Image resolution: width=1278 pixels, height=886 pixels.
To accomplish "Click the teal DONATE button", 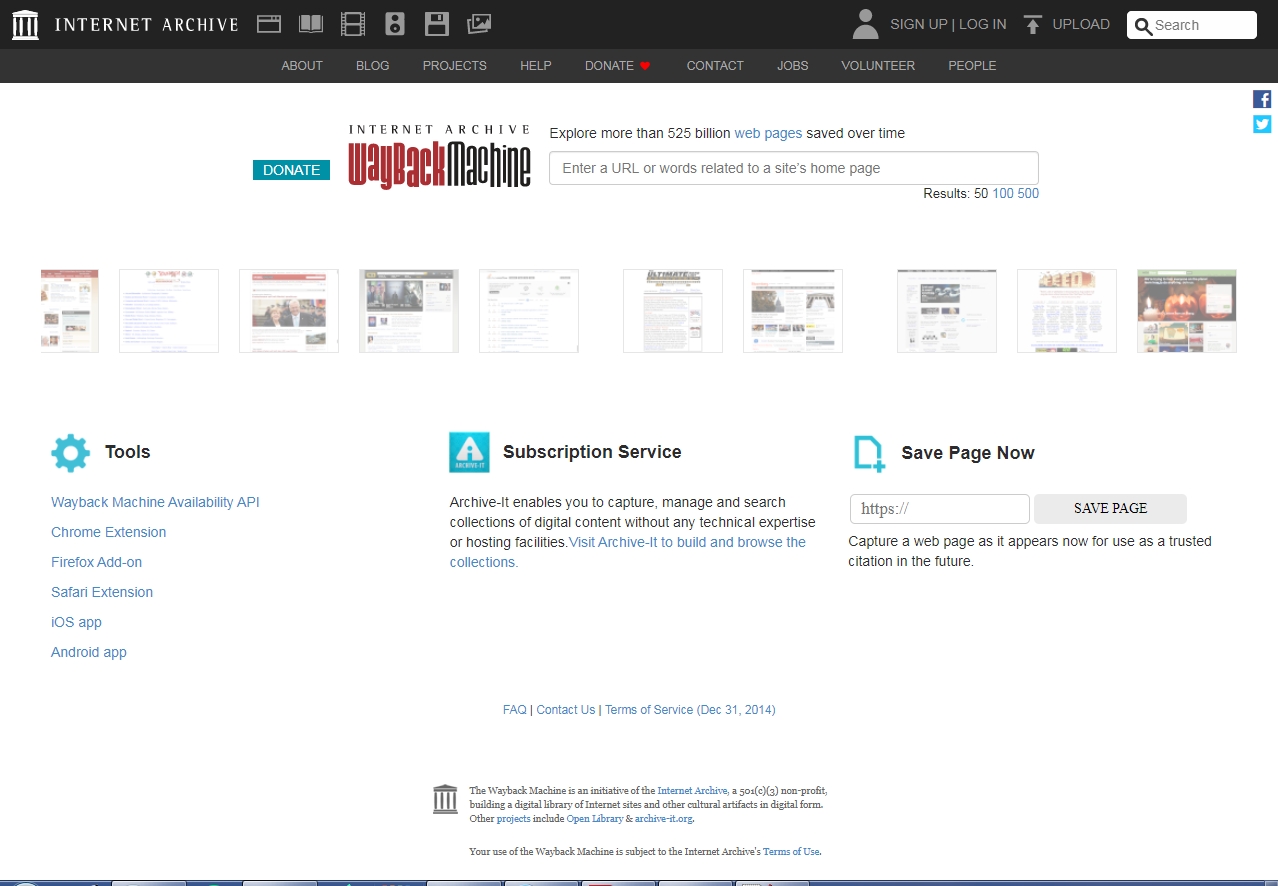I will point(291,170).
